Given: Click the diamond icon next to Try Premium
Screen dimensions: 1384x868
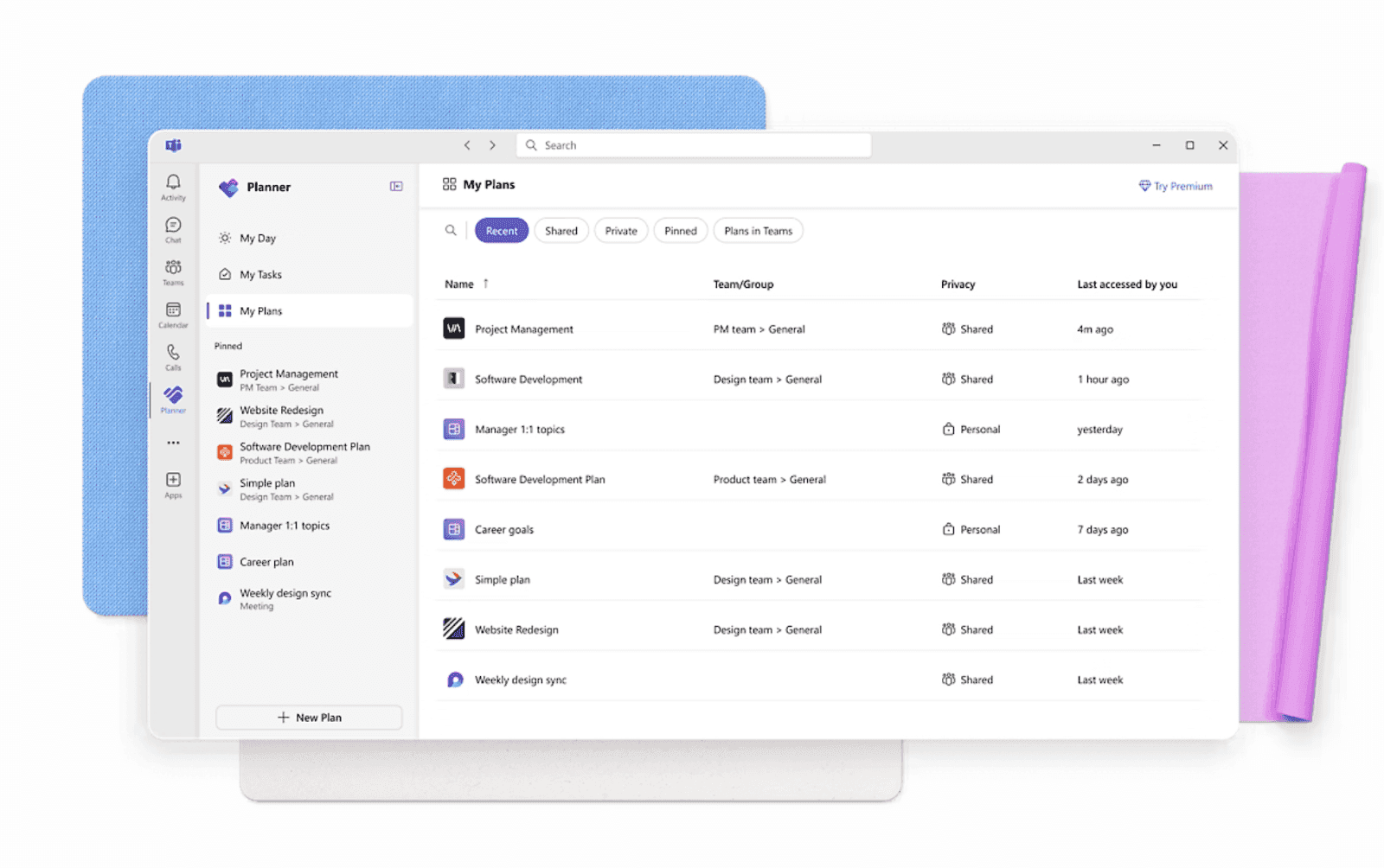Looking at the screenshot, I should pos(1144,186).
